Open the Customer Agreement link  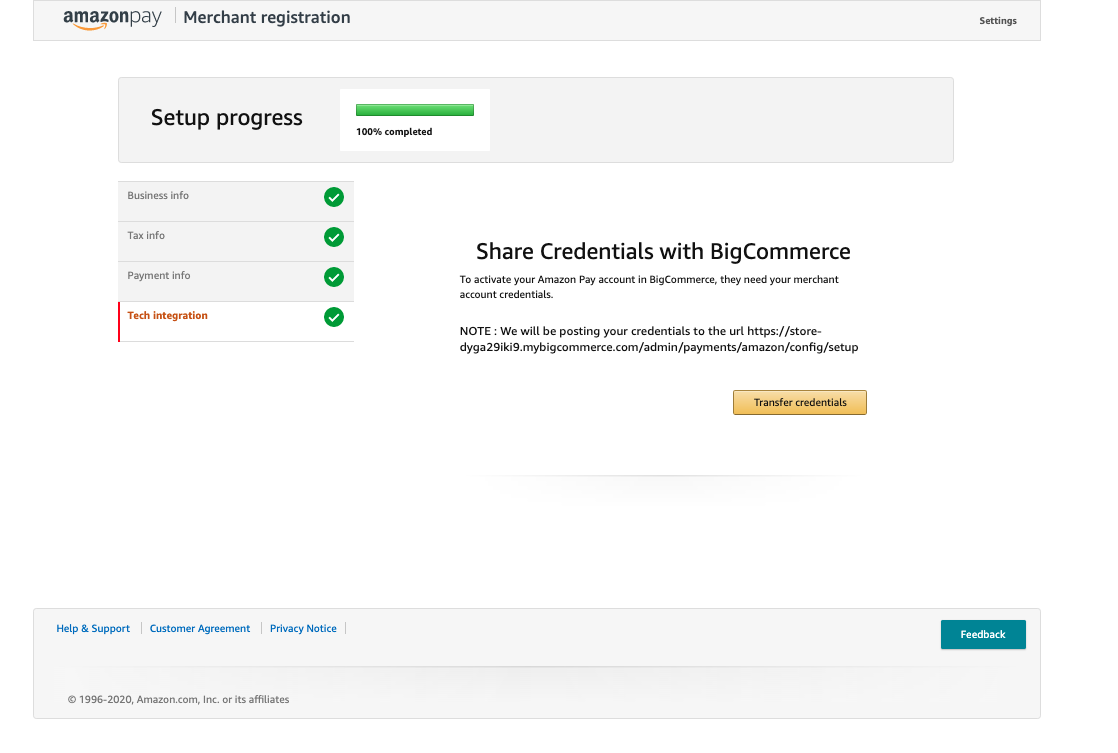(x=200, y=629)
